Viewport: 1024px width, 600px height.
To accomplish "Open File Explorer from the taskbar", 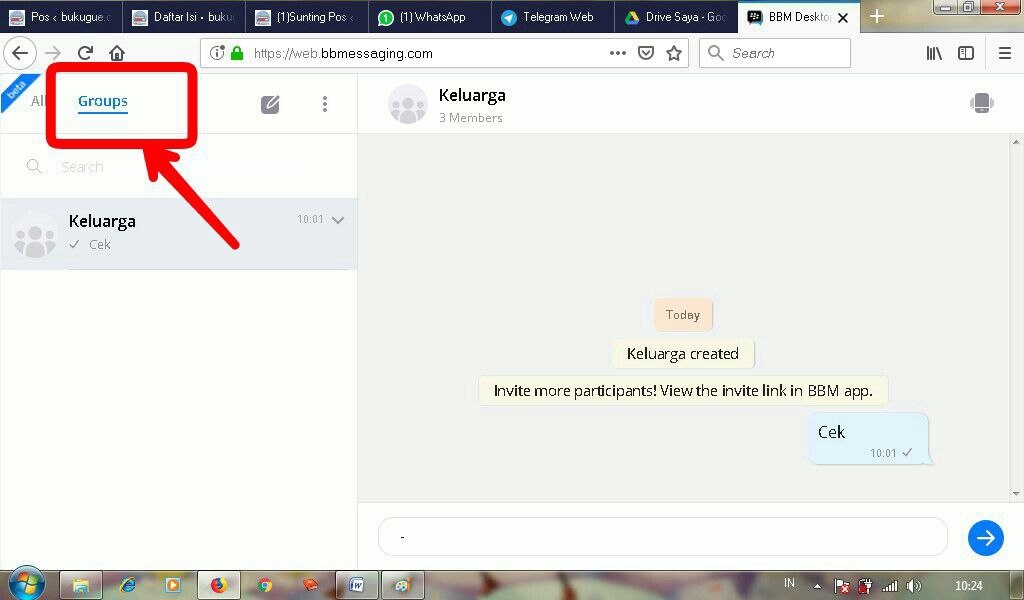I will click(81, 585).
